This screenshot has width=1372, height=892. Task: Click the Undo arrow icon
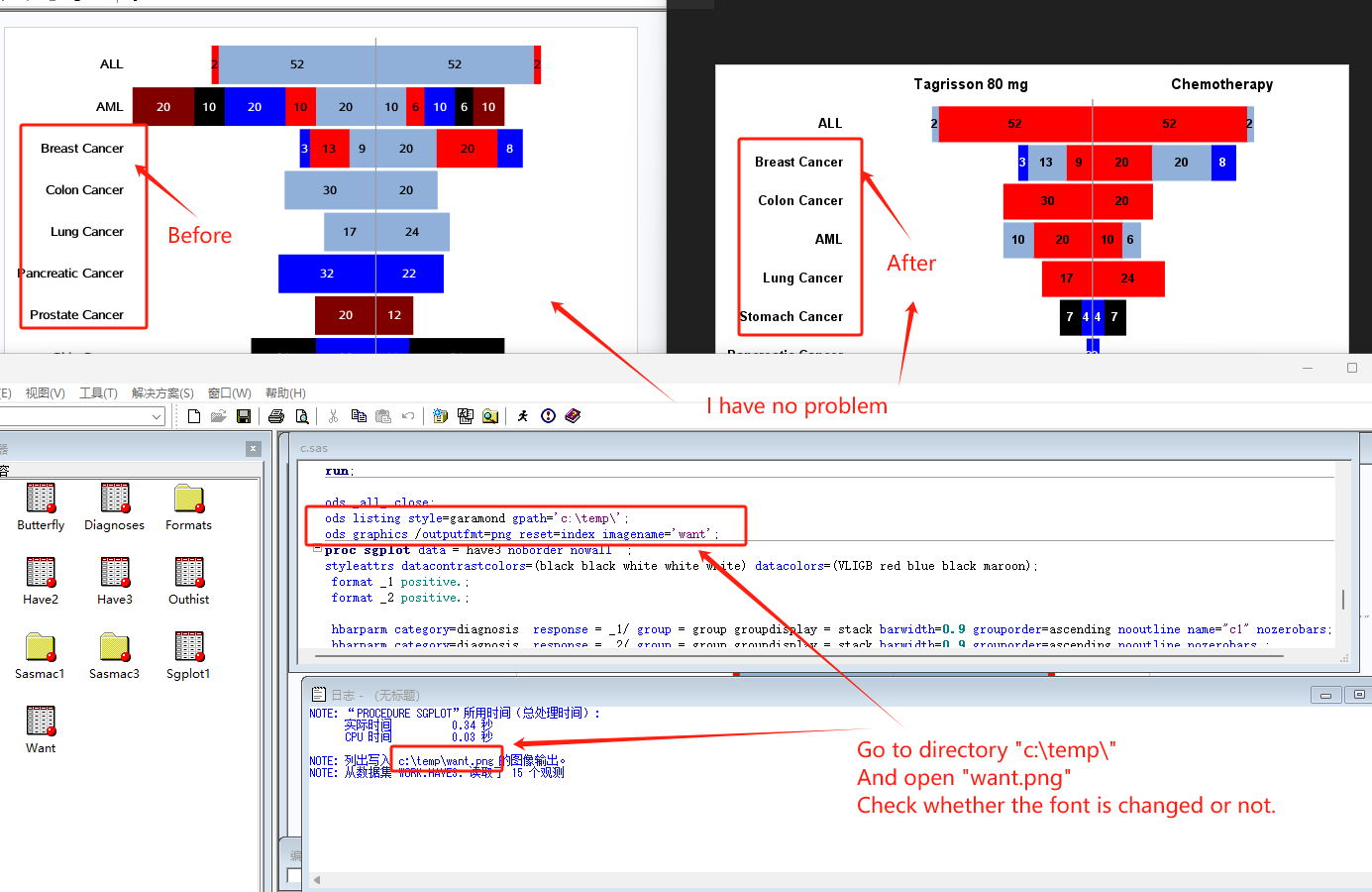[x=406, y=415]
